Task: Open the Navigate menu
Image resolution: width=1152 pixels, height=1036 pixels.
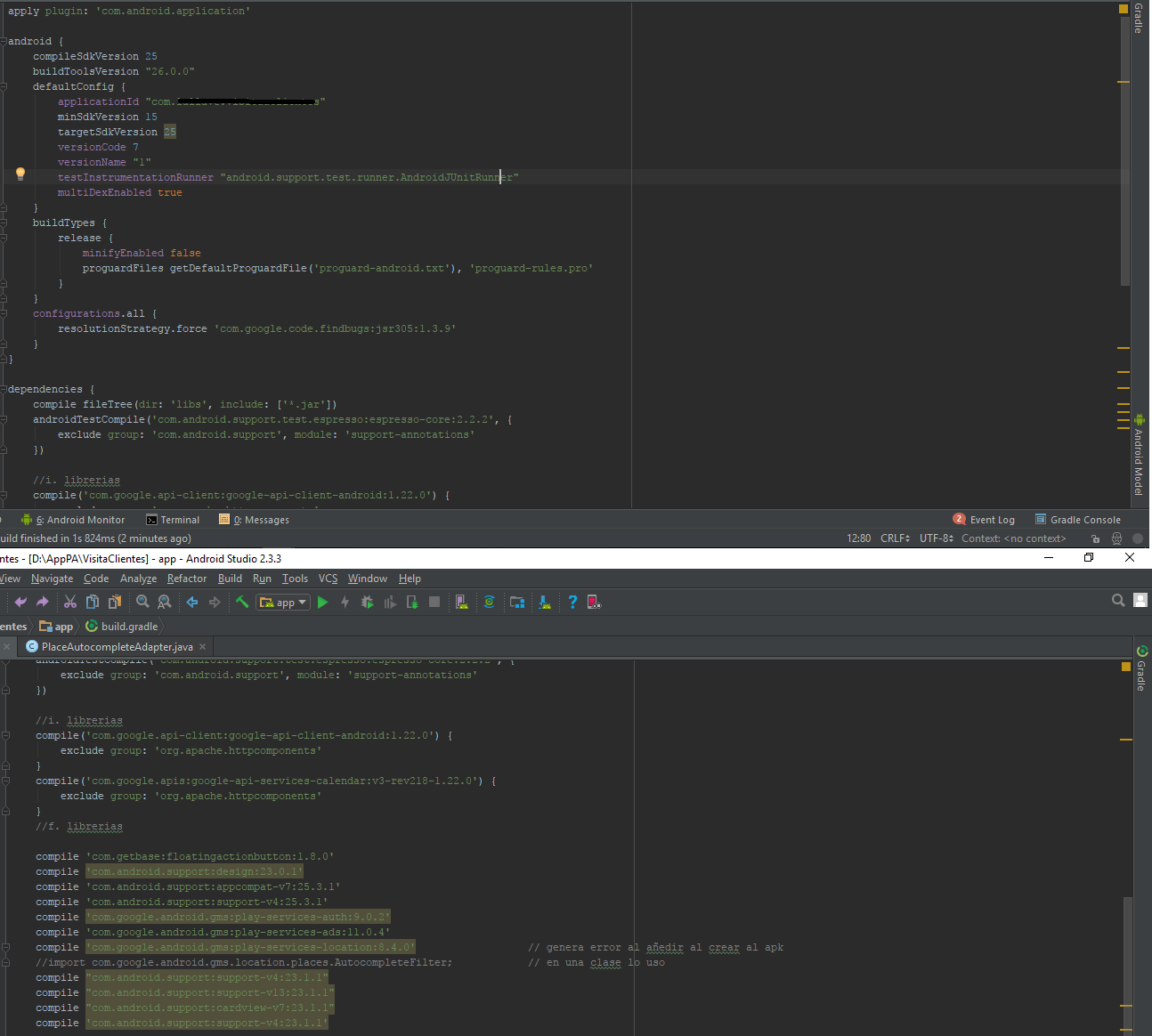Action: (53, 579)
